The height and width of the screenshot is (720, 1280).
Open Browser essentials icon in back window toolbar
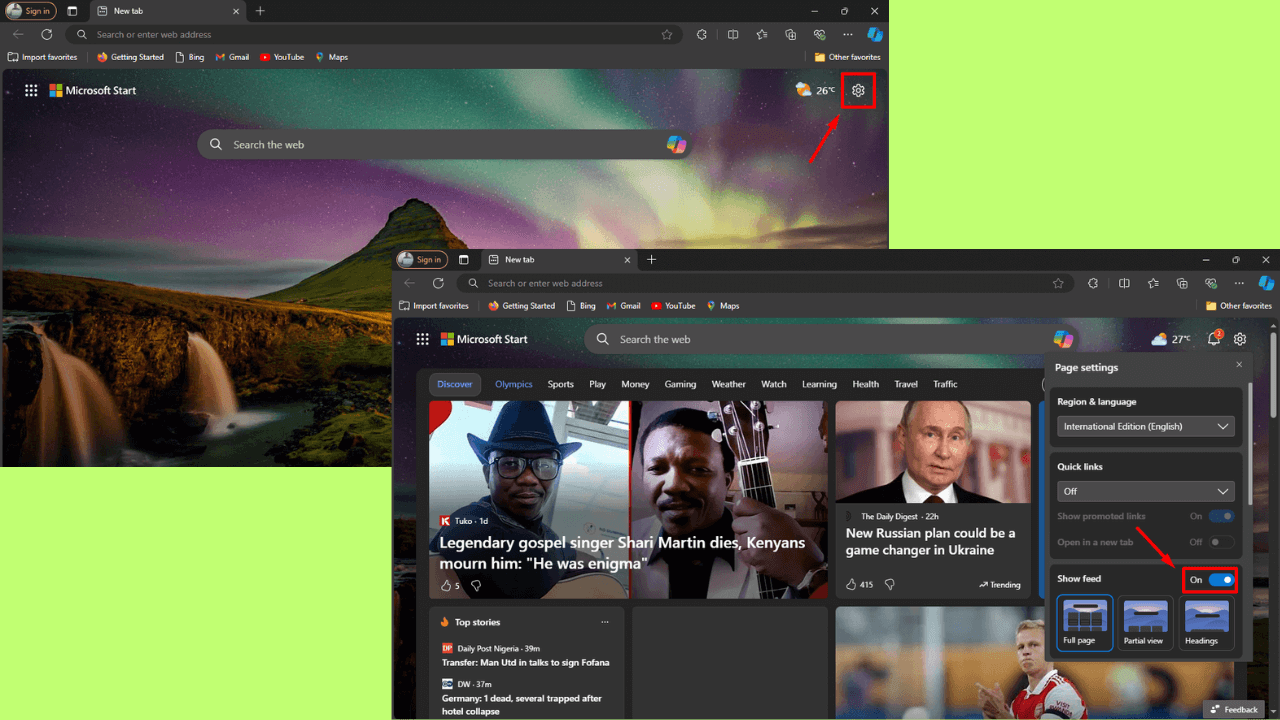coord(820,34)
